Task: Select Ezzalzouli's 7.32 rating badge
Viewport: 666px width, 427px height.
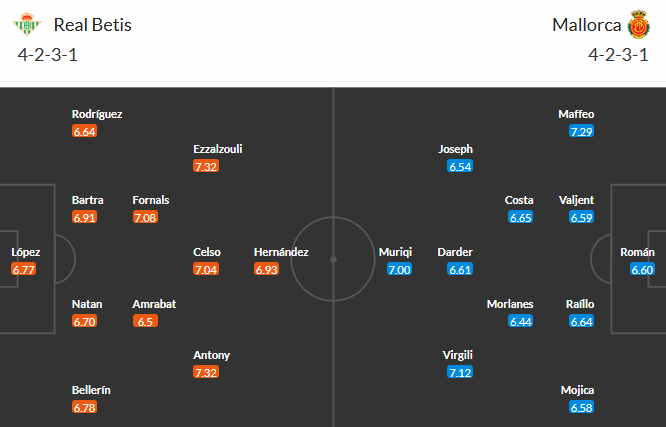Action: (x=206, y=166)
